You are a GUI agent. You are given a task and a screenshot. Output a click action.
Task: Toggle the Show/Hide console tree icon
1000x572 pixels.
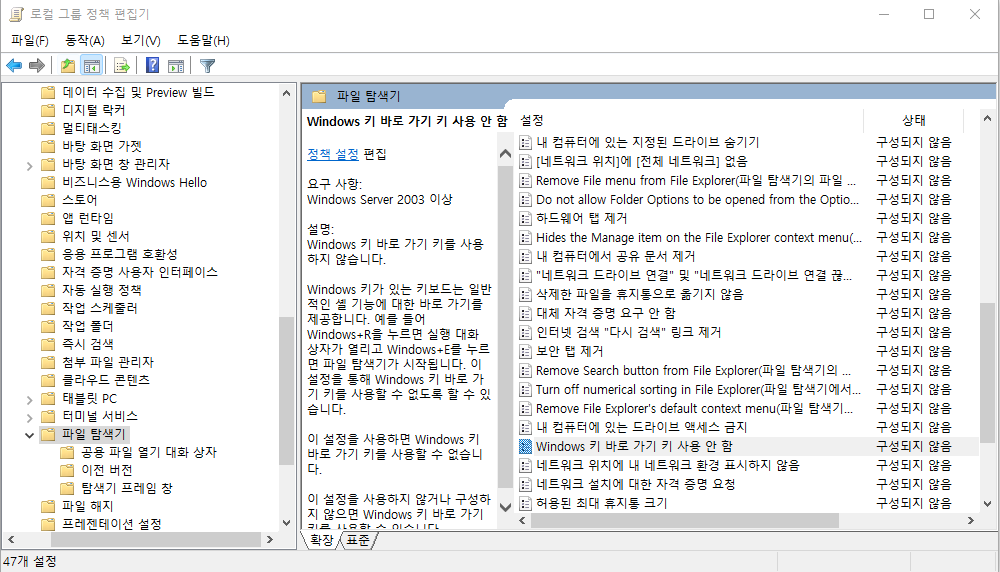tap(92, 65)
